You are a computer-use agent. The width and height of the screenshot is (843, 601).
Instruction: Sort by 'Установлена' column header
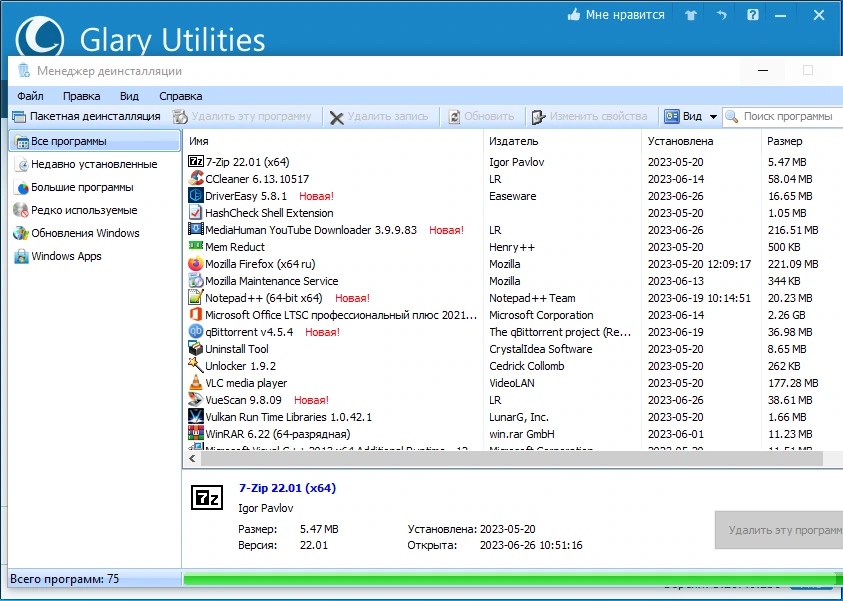701,141
